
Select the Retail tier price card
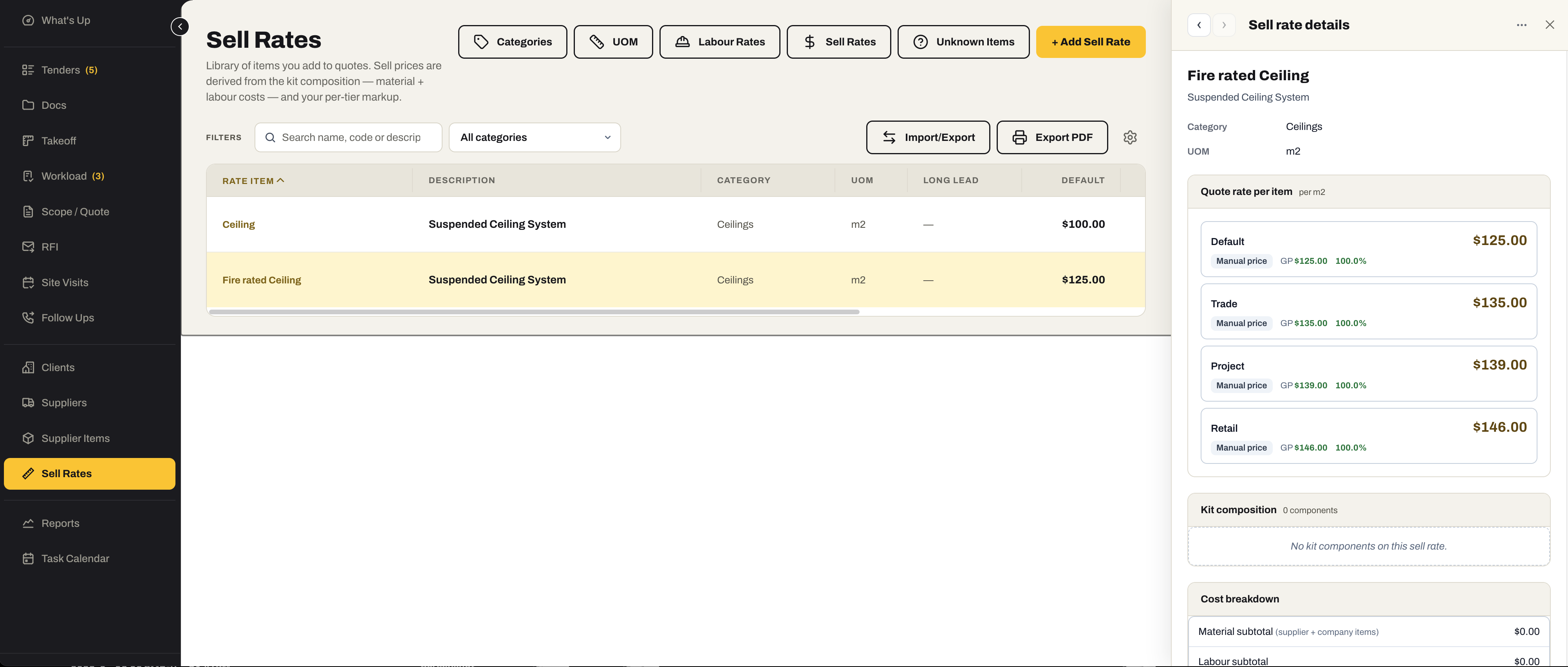coord(1368,436)
